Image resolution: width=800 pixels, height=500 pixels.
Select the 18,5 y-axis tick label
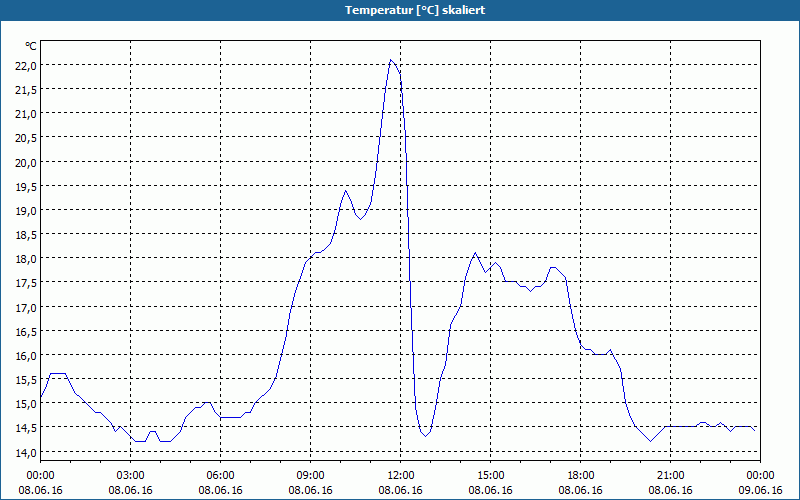pyautogui.click(x=26, y=235)
